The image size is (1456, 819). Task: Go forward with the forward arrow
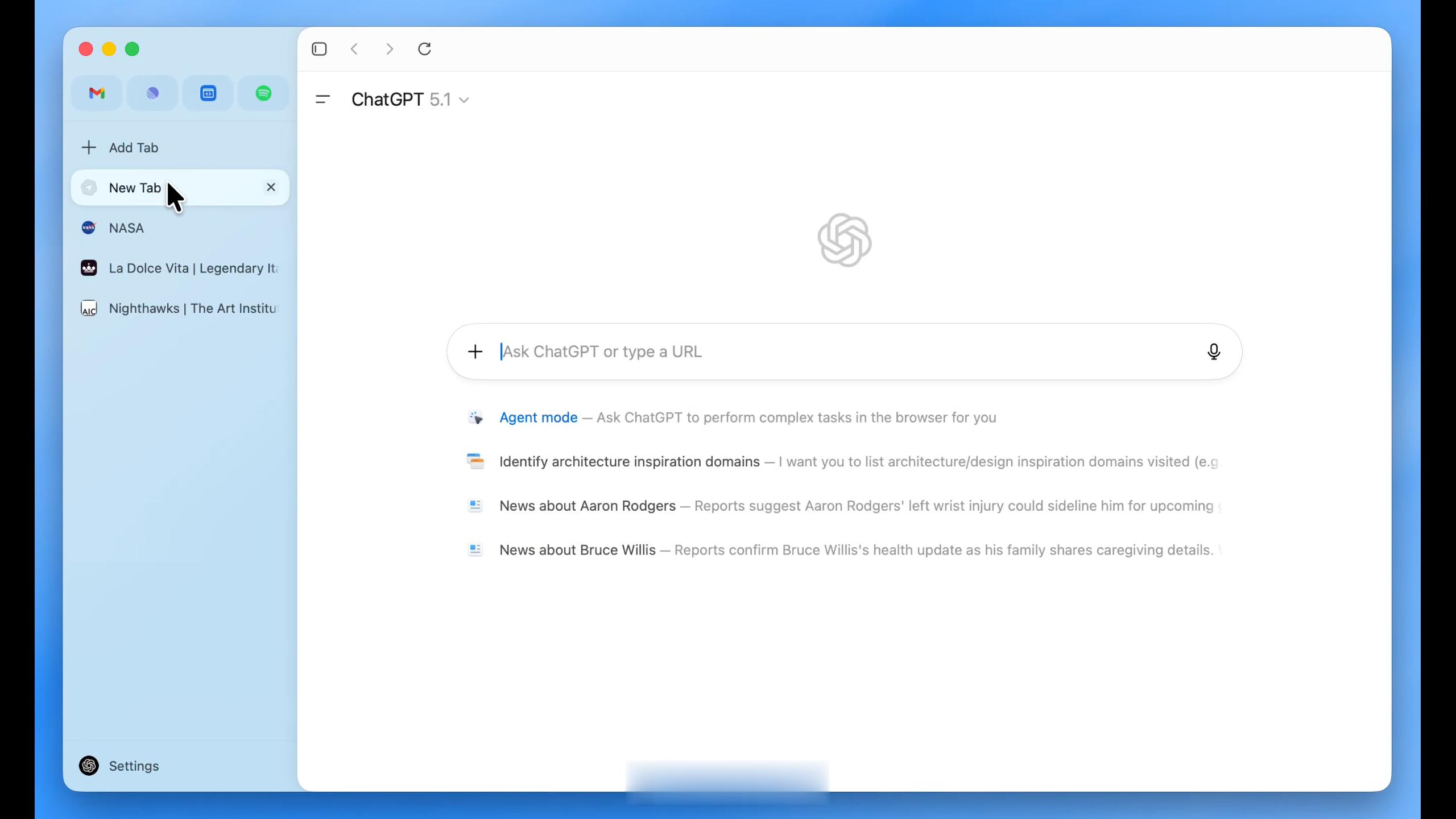(x=390, y=49)
